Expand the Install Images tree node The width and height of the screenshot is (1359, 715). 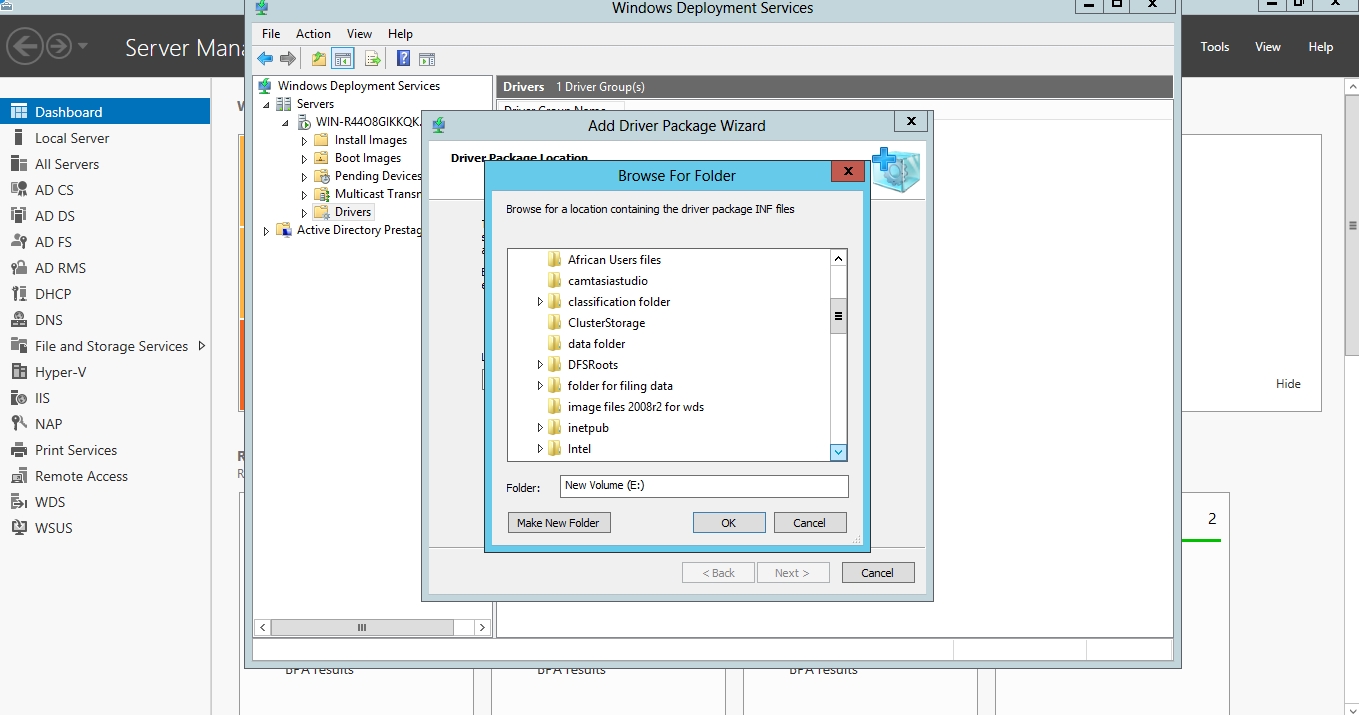(305, 141)
